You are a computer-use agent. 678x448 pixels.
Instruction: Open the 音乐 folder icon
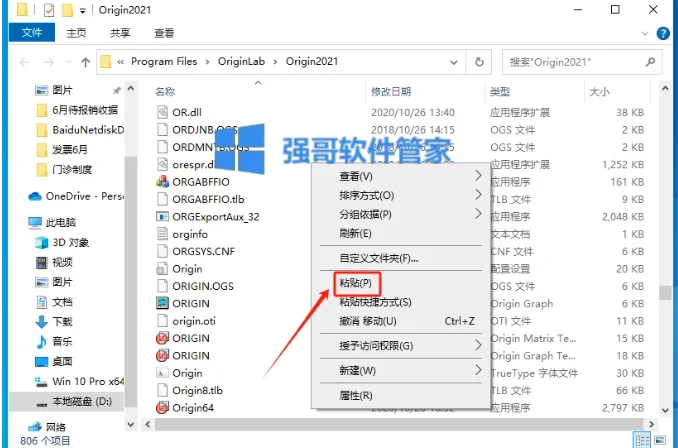(x=42, y=341)
